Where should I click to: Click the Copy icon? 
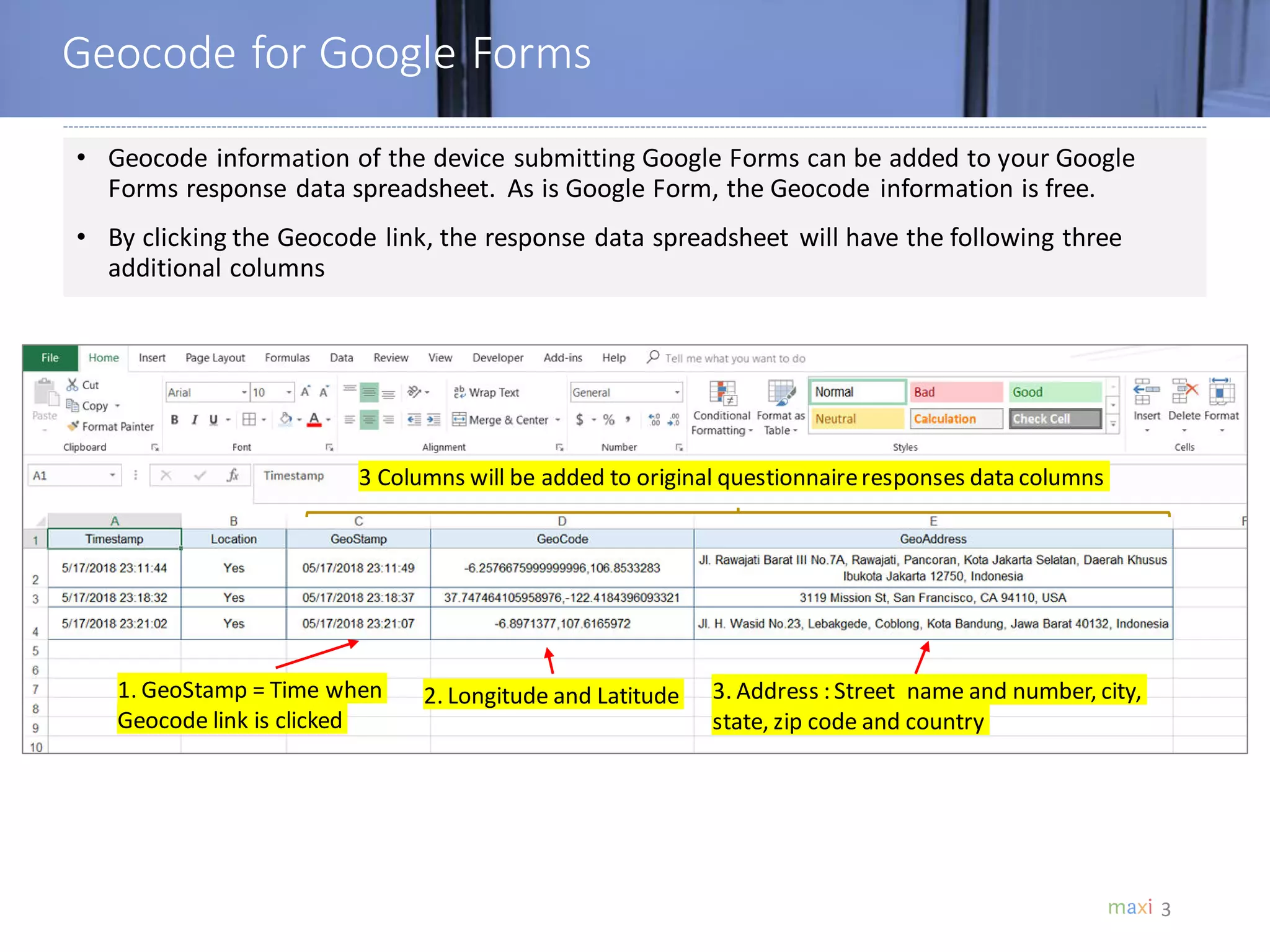pyautogui.click(x=73, y=406)
